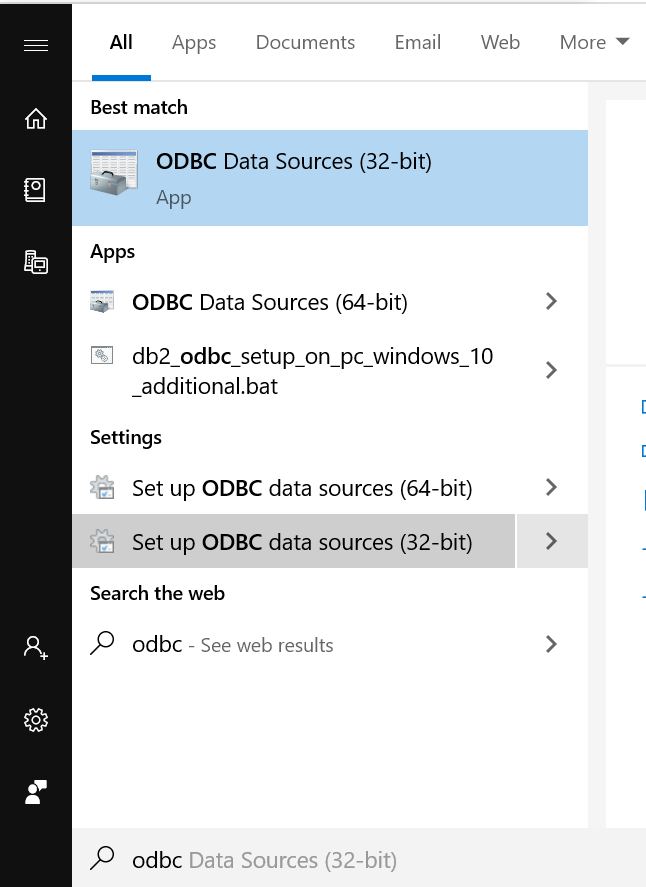Go to Home in the search sidebar
646x887 pixels.
click(36, 119)
